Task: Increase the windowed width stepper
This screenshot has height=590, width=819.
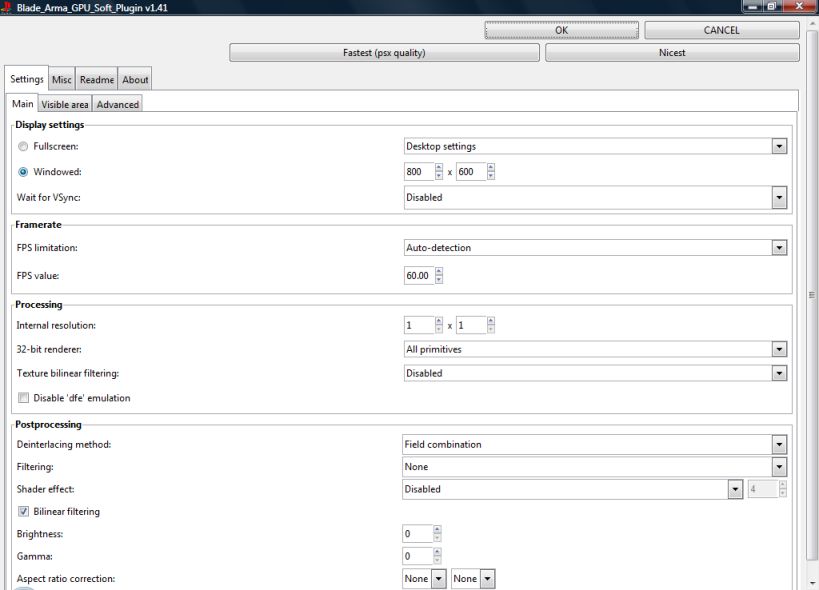Action: 439,168
